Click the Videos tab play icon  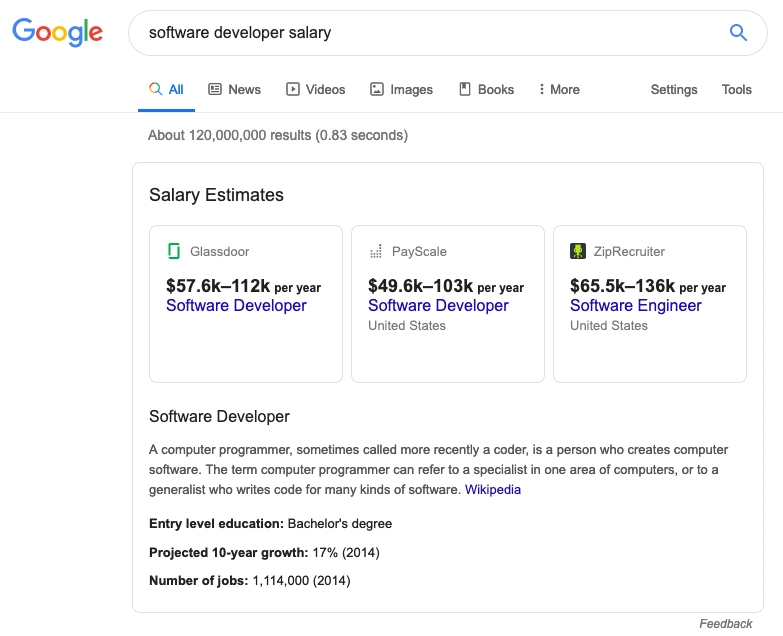(x=293, y=89)
